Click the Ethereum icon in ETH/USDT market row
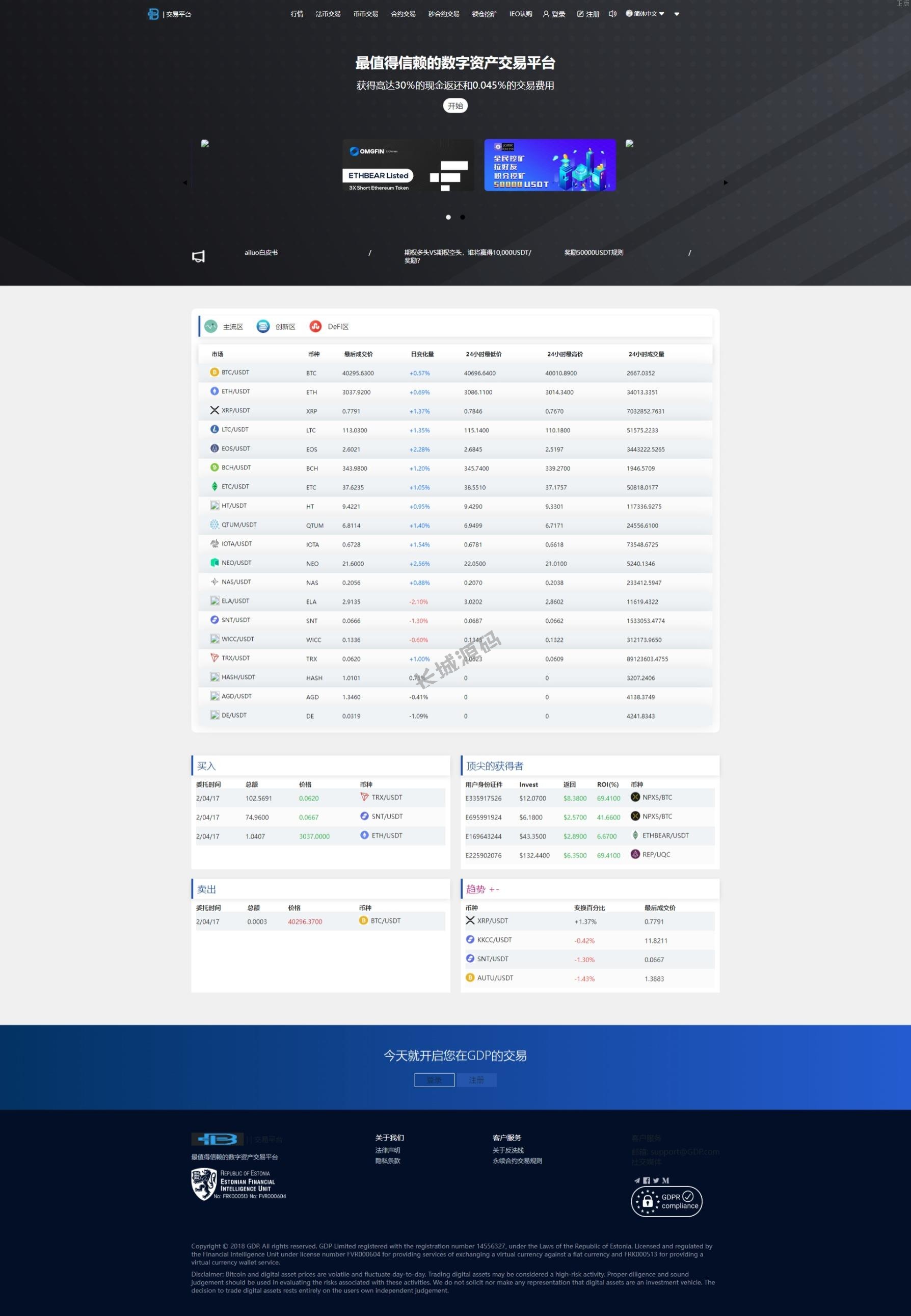911x1316 pixels. [215, 391]
